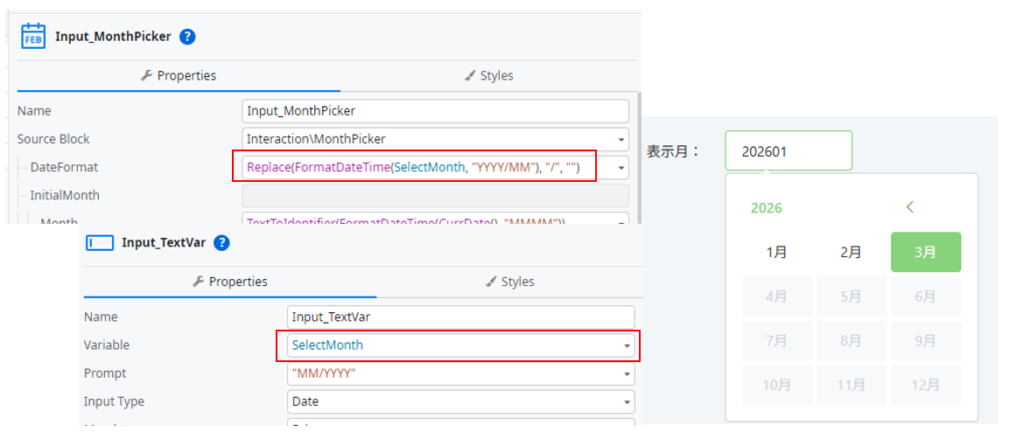Expand the Source Block dropdown
Viewport: 1024px width, 439px height.
click(622, 139)
